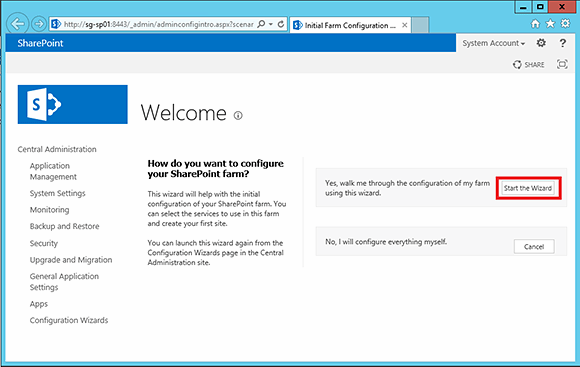This screenshot has height=367, width=580.
Task: Open the Apps link in sidebar
Action: click(39, 304)
